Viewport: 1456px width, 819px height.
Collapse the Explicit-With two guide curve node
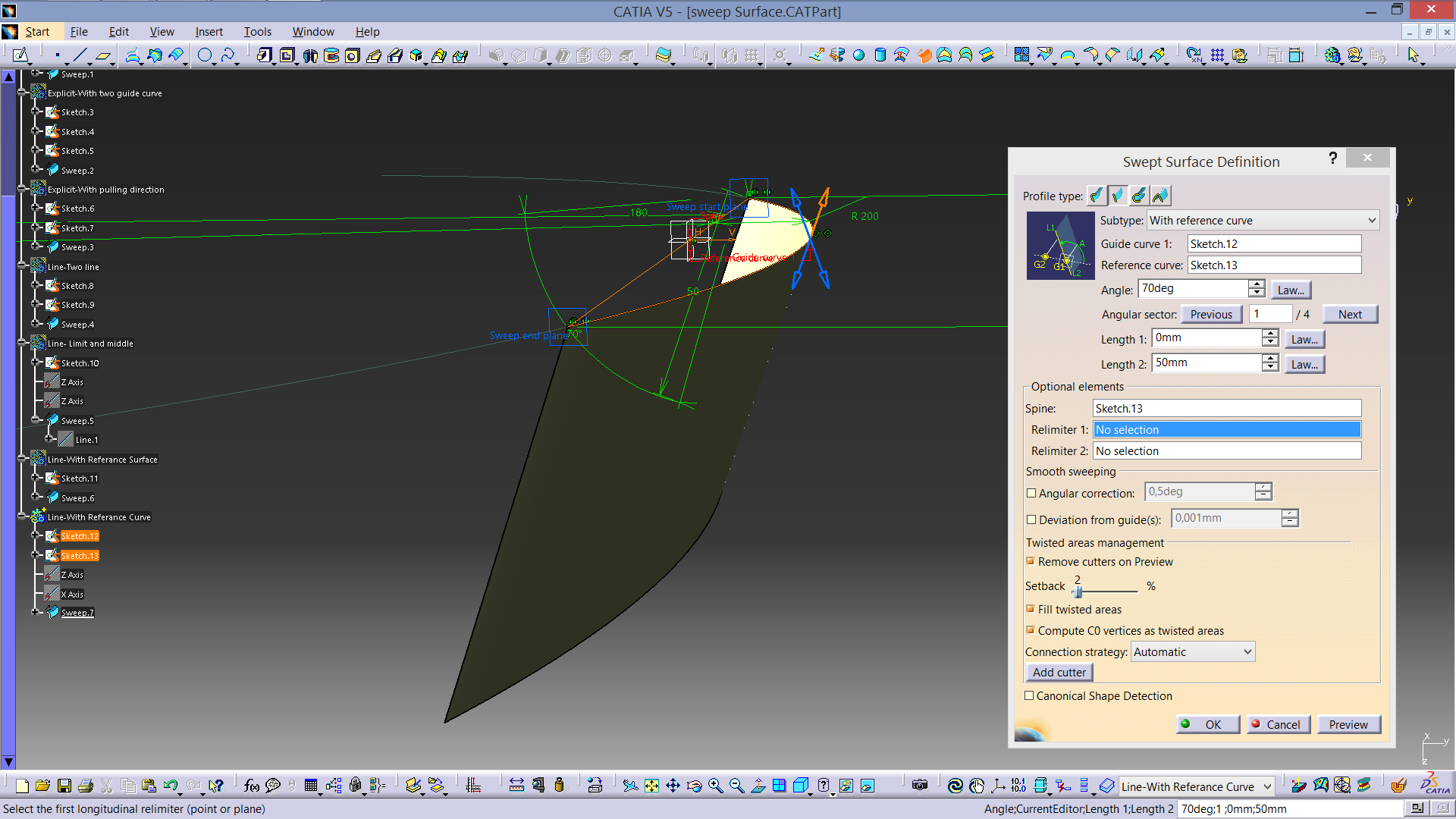coord(22,93)
